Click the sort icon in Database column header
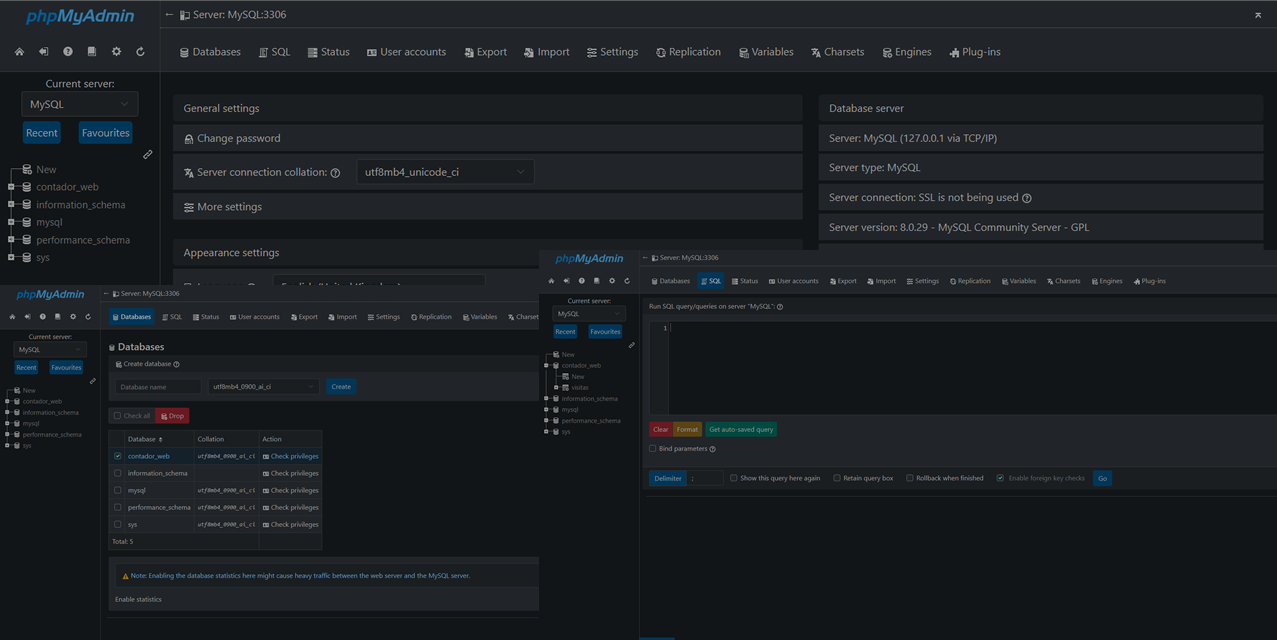The image size is (1277, 640). (160, 439)
